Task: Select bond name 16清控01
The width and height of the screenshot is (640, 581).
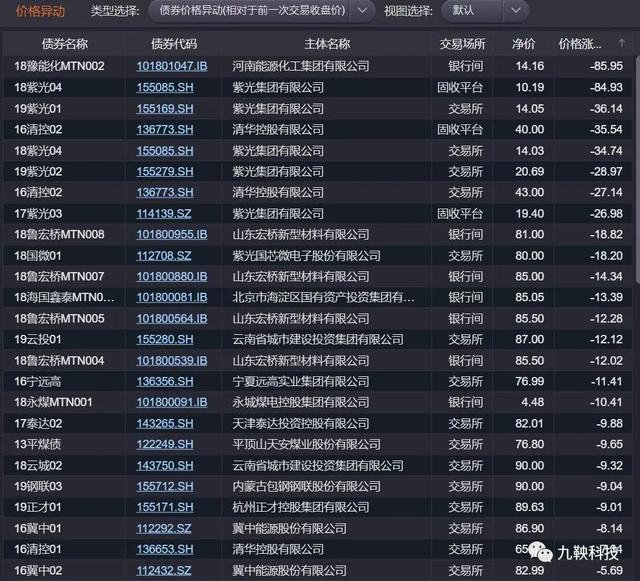Action: click(38, 549)
